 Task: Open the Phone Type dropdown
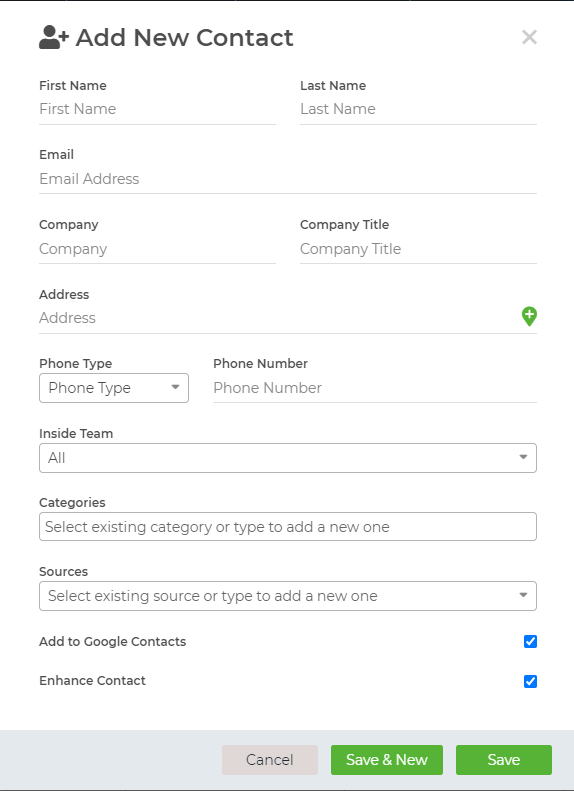[x=114, y=388]
